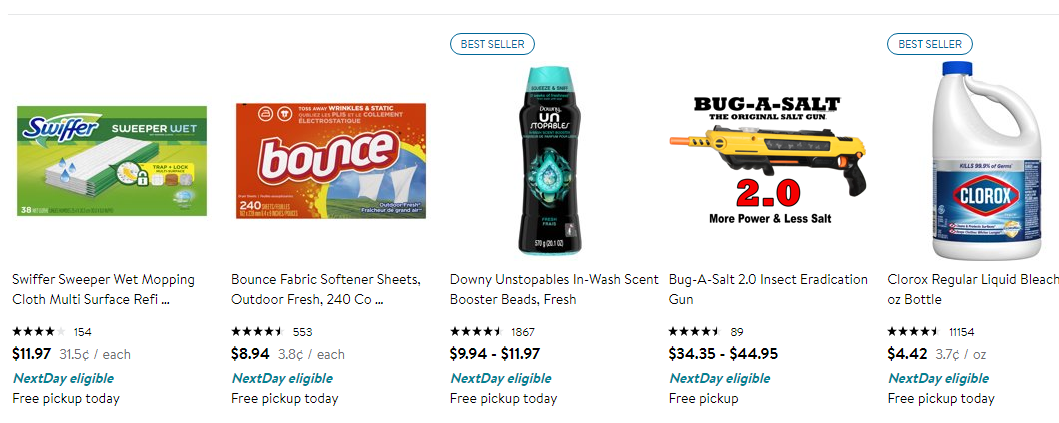Open the Swiffer Sweeper Wet product image
The height and width of the screenshot is (423, 1059).
coord(112,160)
